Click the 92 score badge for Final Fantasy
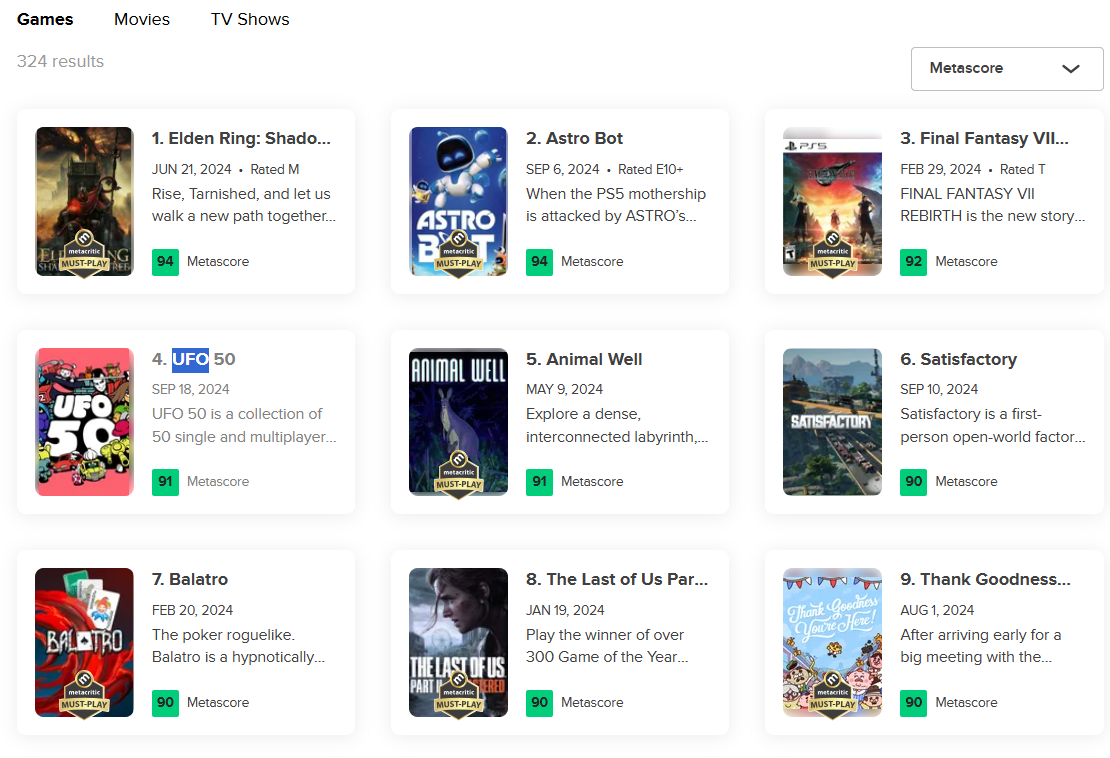This screenshot has width=1110, height=758. click(913, 262)
